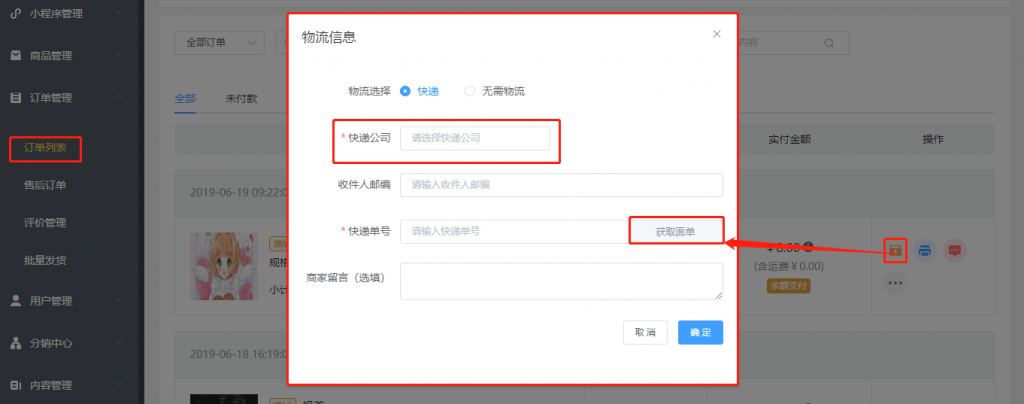The width and height of the screenshot is (1024, 404).
Task: Click the 余额支付 payment tag
Action: pos(789,286)
